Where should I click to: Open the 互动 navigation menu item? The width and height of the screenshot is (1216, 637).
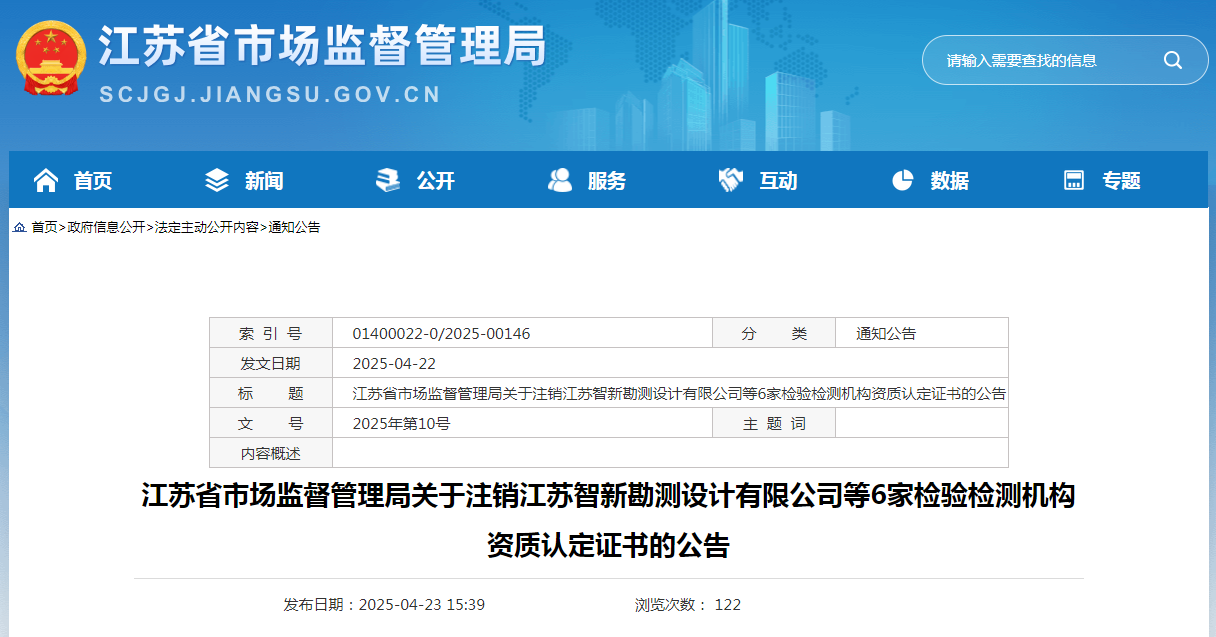(778, 181)
